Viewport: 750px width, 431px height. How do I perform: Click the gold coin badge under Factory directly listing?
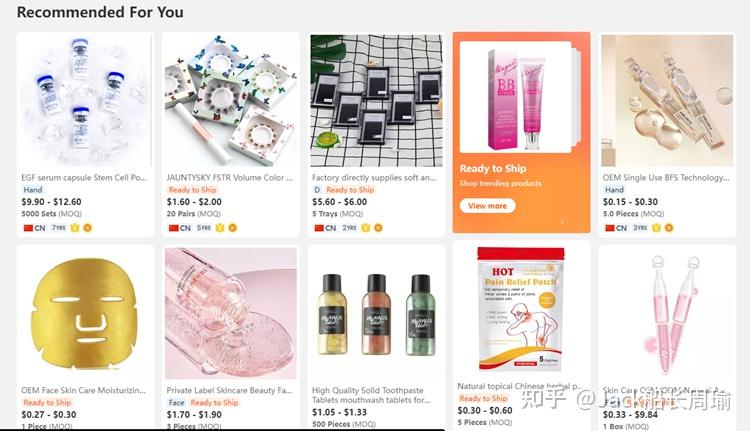[x=378, y=228]
